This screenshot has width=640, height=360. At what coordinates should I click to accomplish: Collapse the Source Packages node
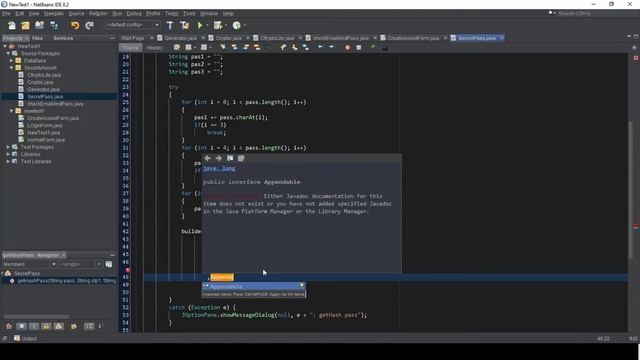8,53
